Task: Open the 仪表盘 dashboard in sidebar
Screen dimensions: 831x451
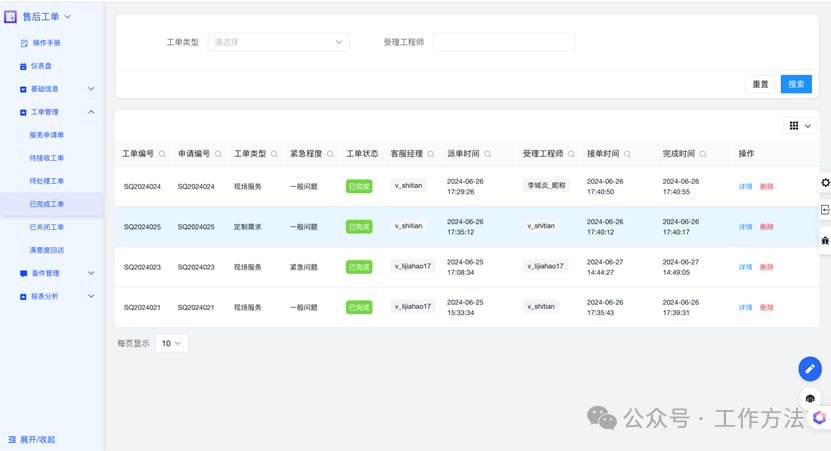Action: click(41, 66)
